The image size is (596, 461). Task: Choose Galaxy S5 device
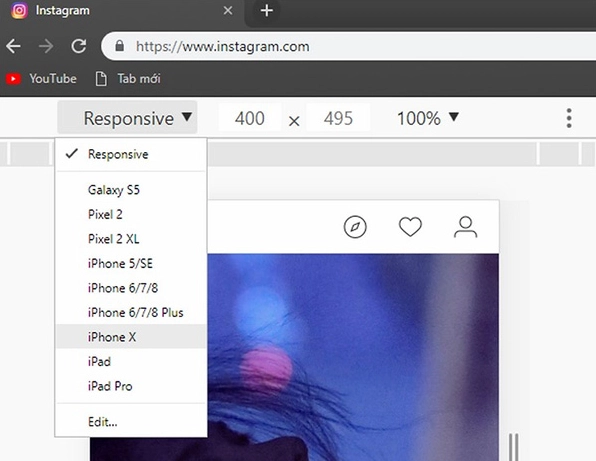click(131, 189)
